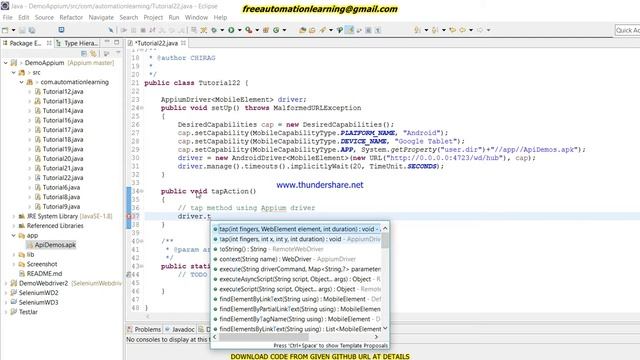Click the New Java Class icon

[276, 30]
